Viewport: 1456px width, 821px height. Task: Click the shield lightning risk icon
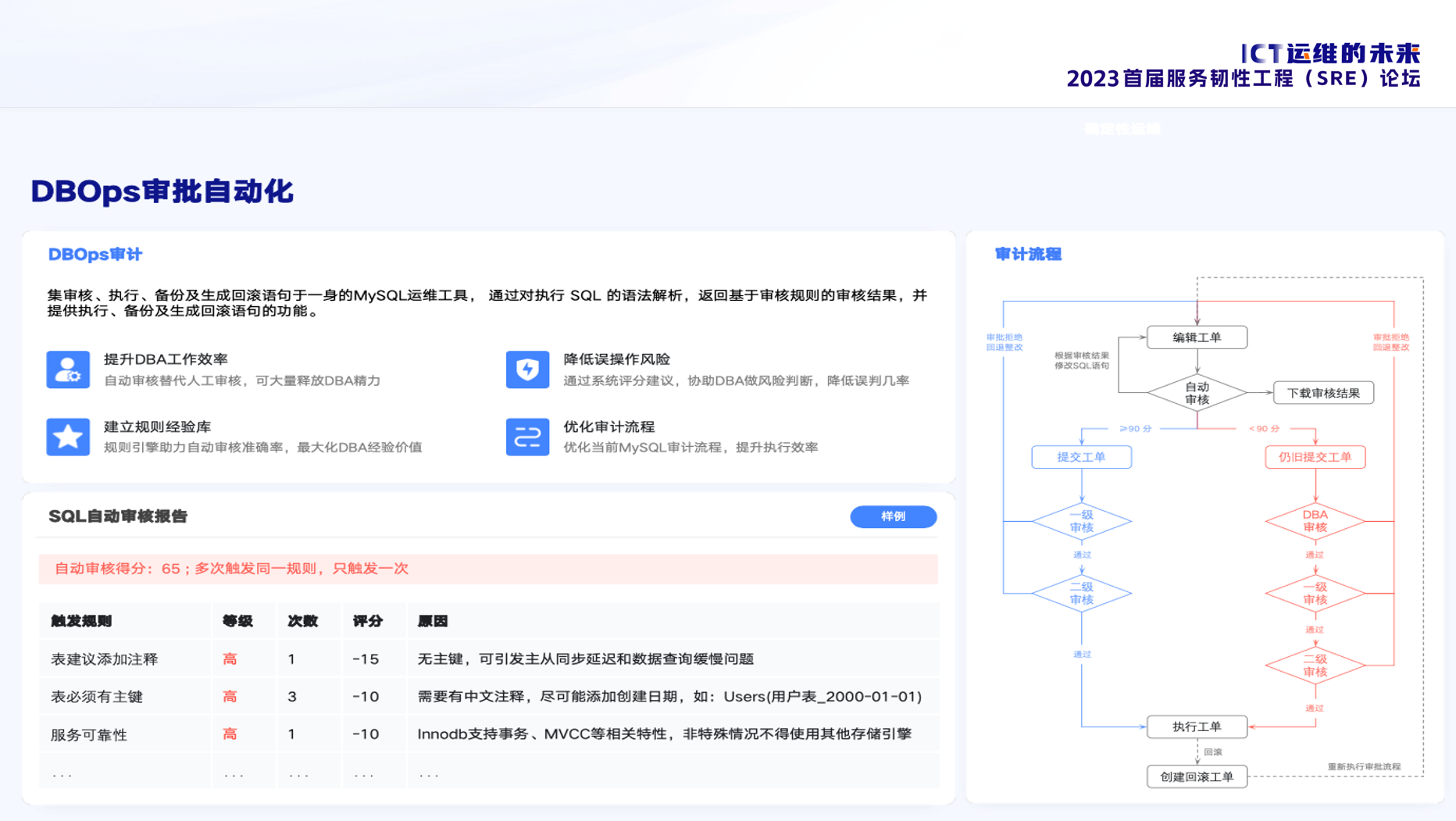(x=527, y=369)
